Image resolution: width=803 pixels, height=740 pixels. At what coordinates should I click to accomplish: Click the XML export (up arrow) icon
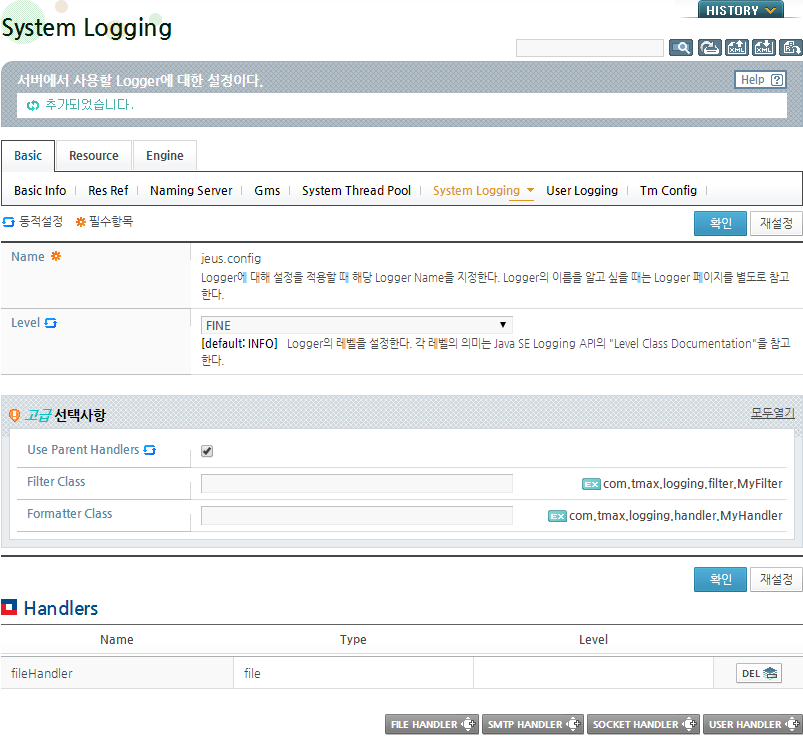coord(737,48)
